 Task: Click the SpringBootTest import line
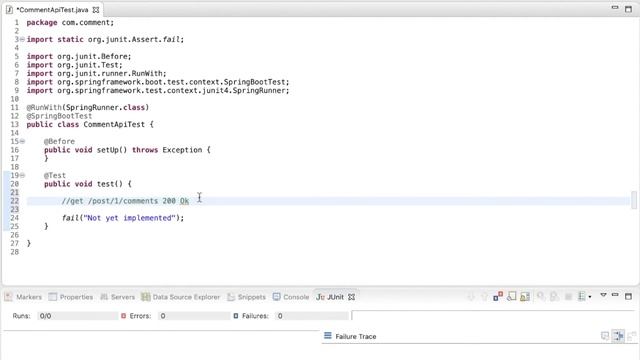(158, 82)
